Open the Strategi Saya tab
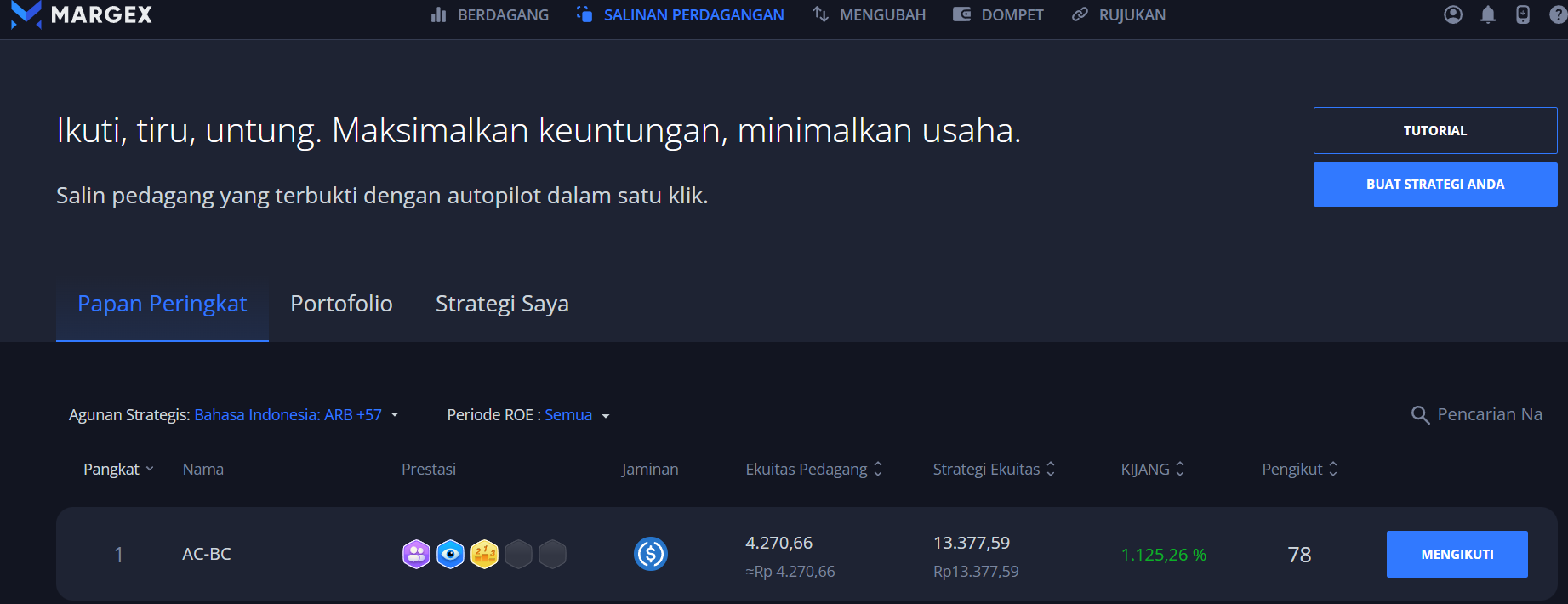 [502, 304]
